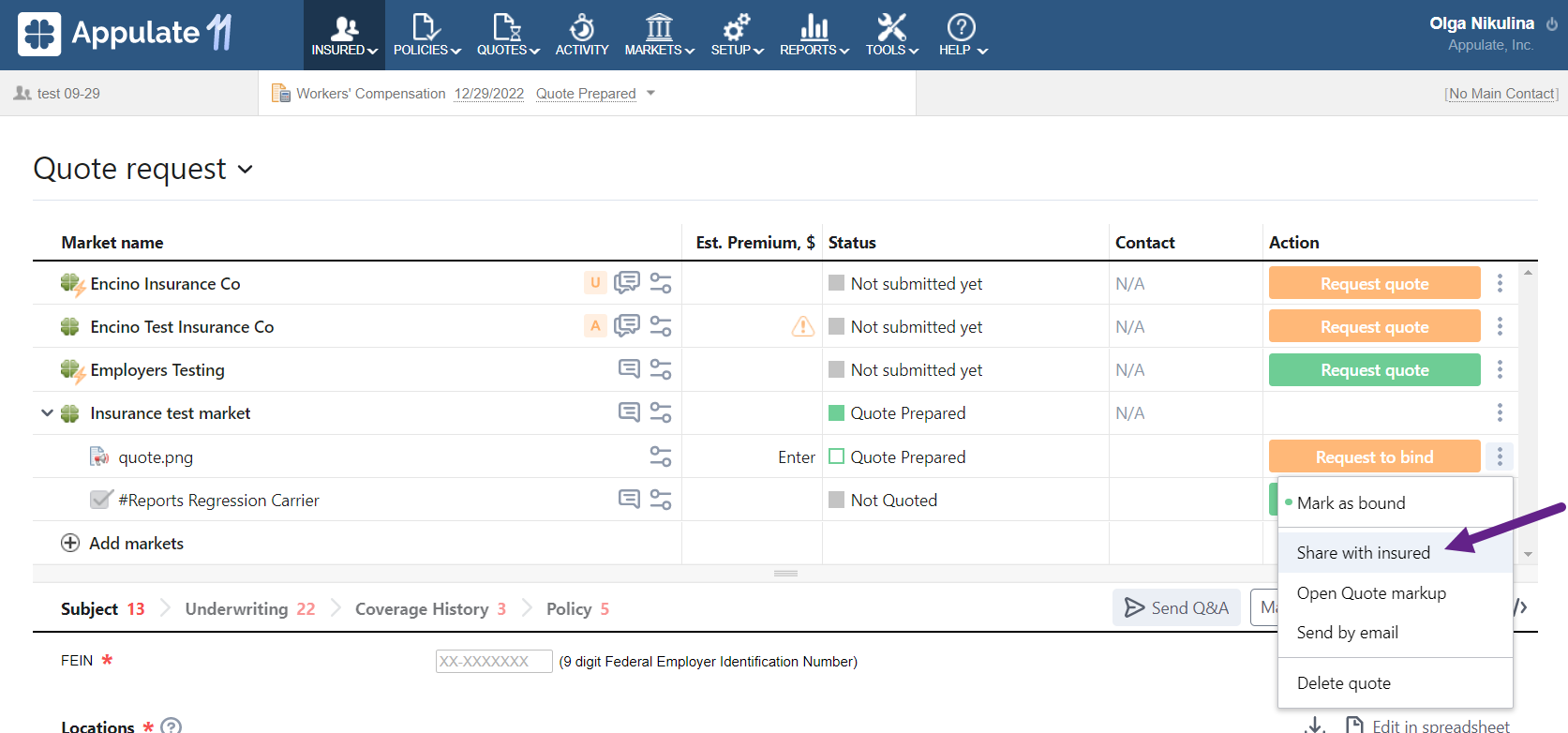The width and height of the screenshot is (1568, 733).
Task: Open settings sliders for Encino Insurance Co
Action: (661, 282)
